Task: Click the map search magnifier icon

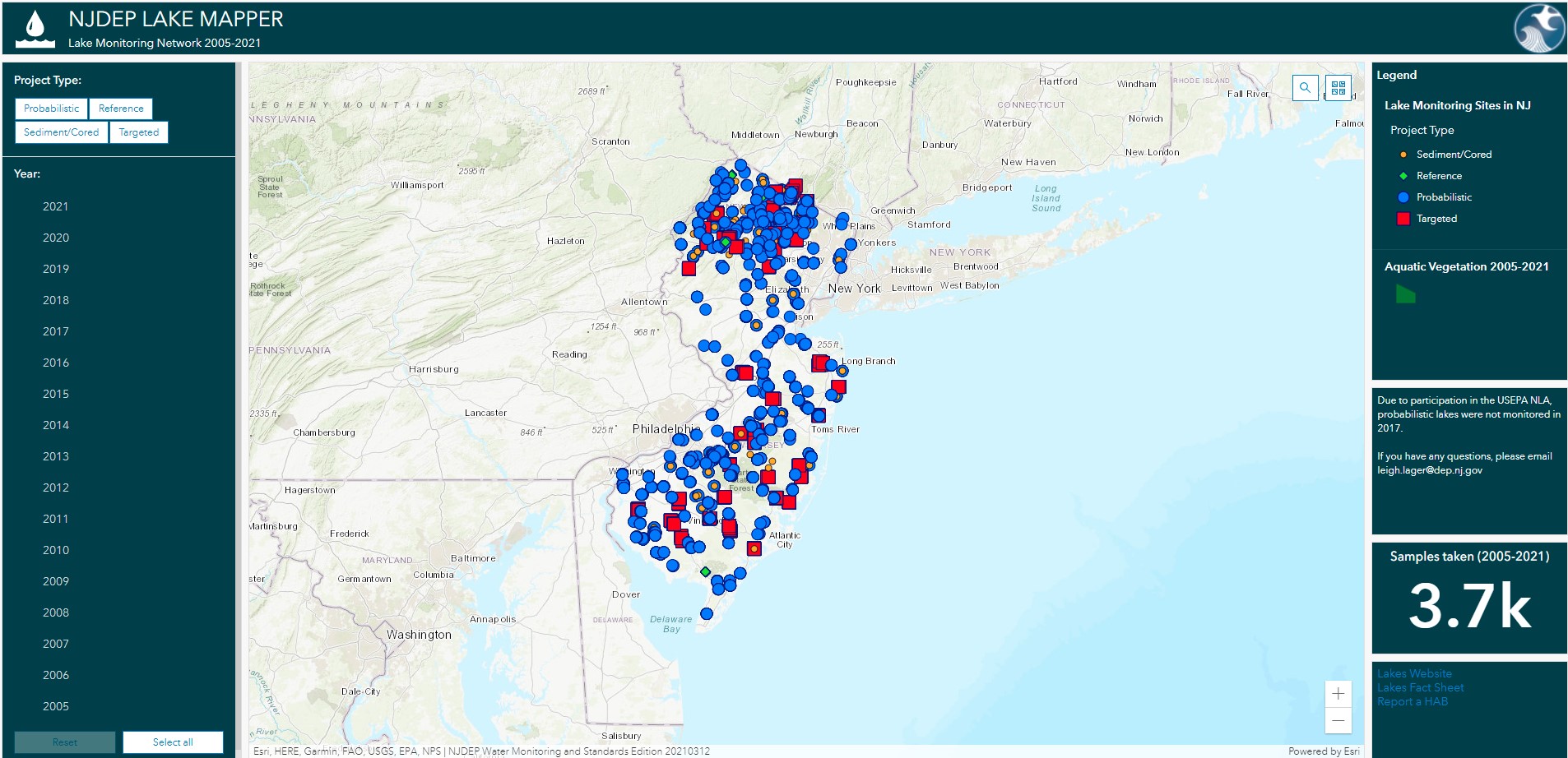Action: (x=1305, y=88)
